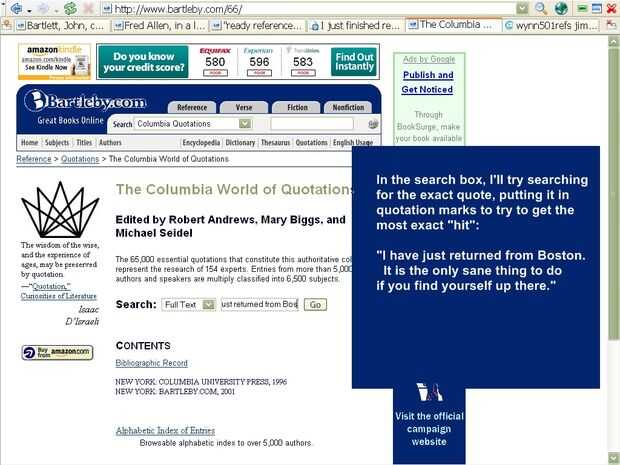The image size is (620, 465).
Task: Open the Nonfiction tab on Bartleby header
Action: [348, 107]
